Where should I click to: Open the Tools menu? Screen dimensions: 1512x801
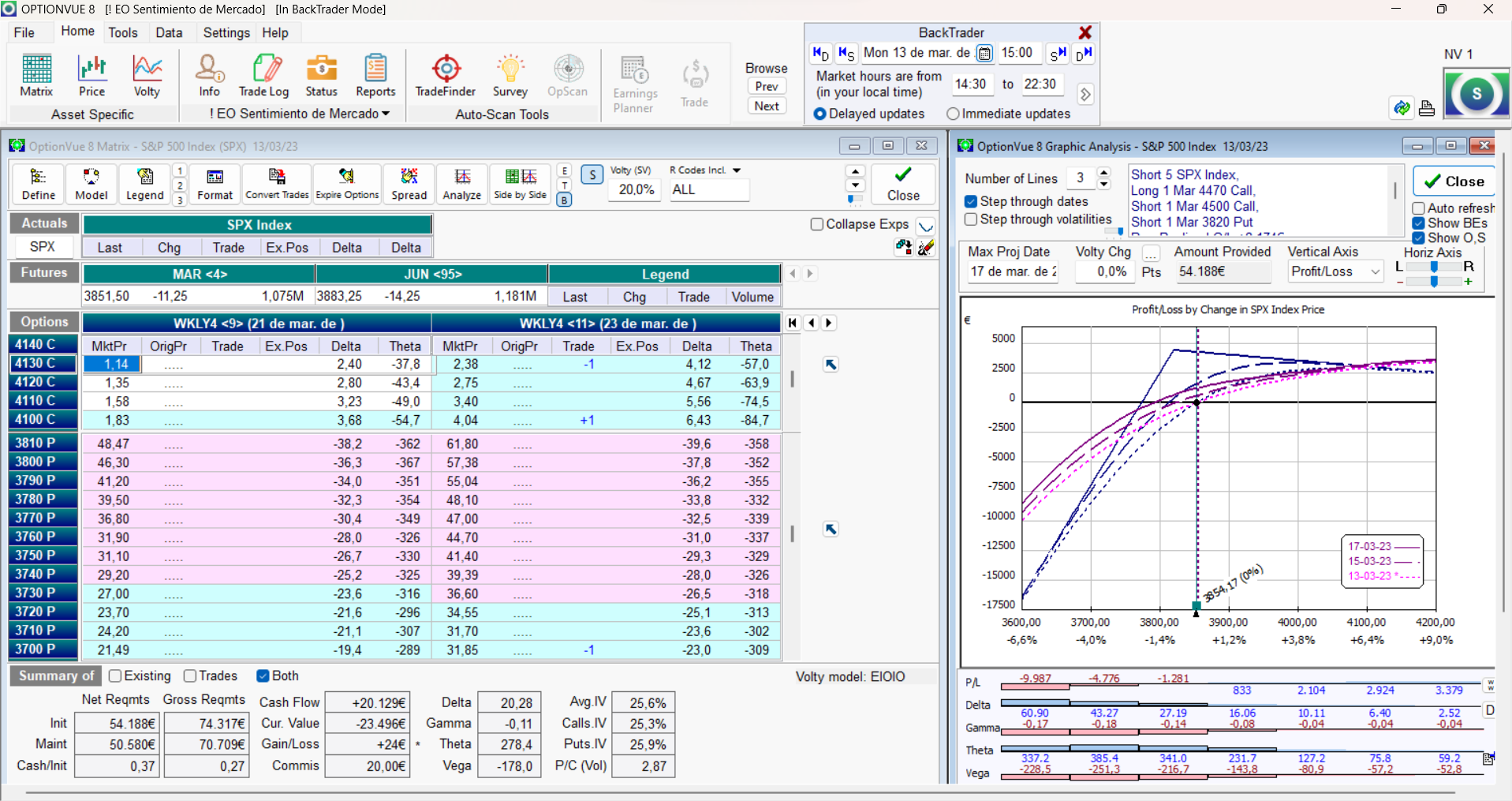point(123,32)
